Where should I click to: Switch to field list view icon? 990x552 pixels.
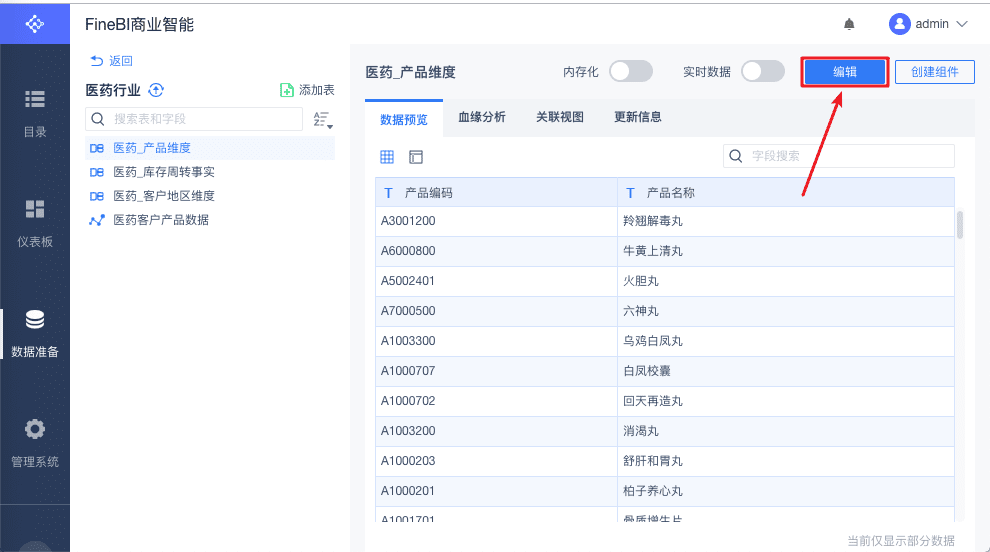click(416, 157)
